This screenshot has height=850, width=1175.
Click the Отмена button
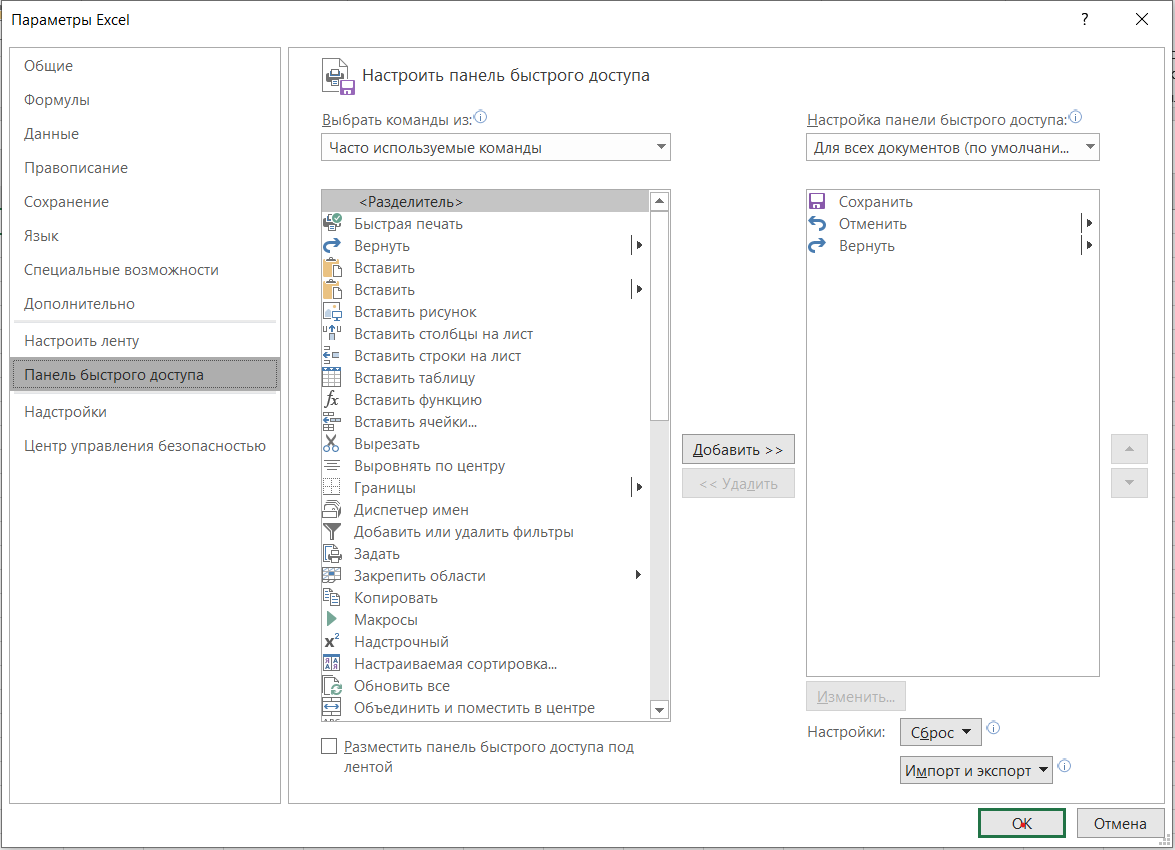(1120, 823)
